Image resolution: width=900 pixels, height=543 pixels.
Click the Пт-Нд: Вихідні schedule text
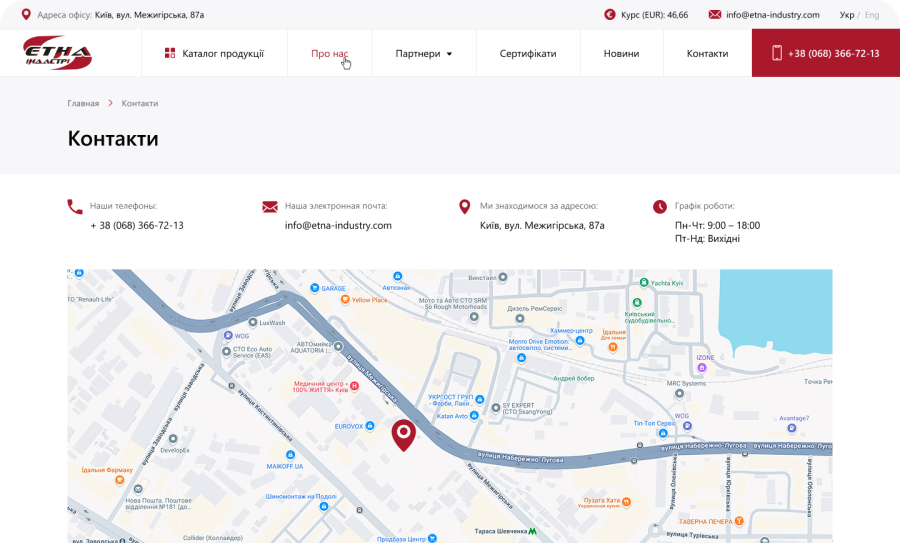click(707, 238)
